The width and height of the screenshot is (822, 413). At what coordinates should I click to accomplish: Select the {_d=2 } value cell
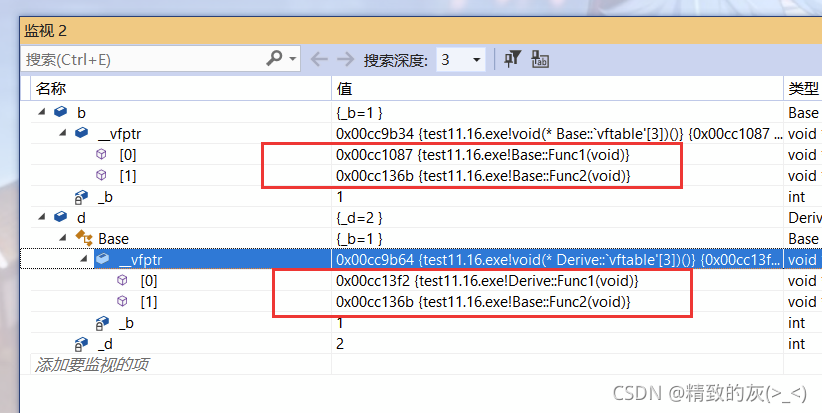pyautogui.click(x=359, y=218)
